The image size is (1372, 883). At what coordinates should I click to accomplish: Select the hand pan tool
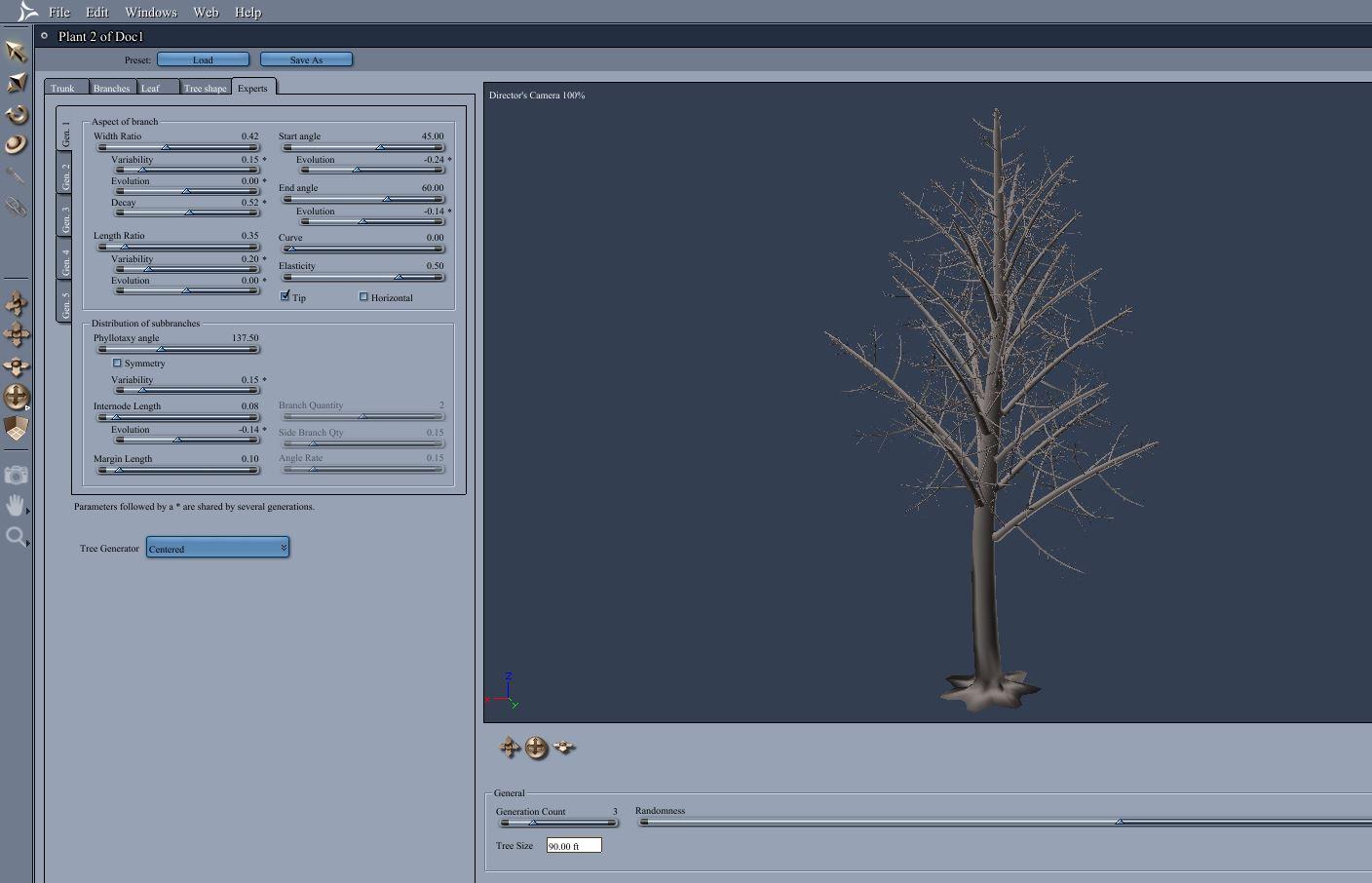[16, 505]
